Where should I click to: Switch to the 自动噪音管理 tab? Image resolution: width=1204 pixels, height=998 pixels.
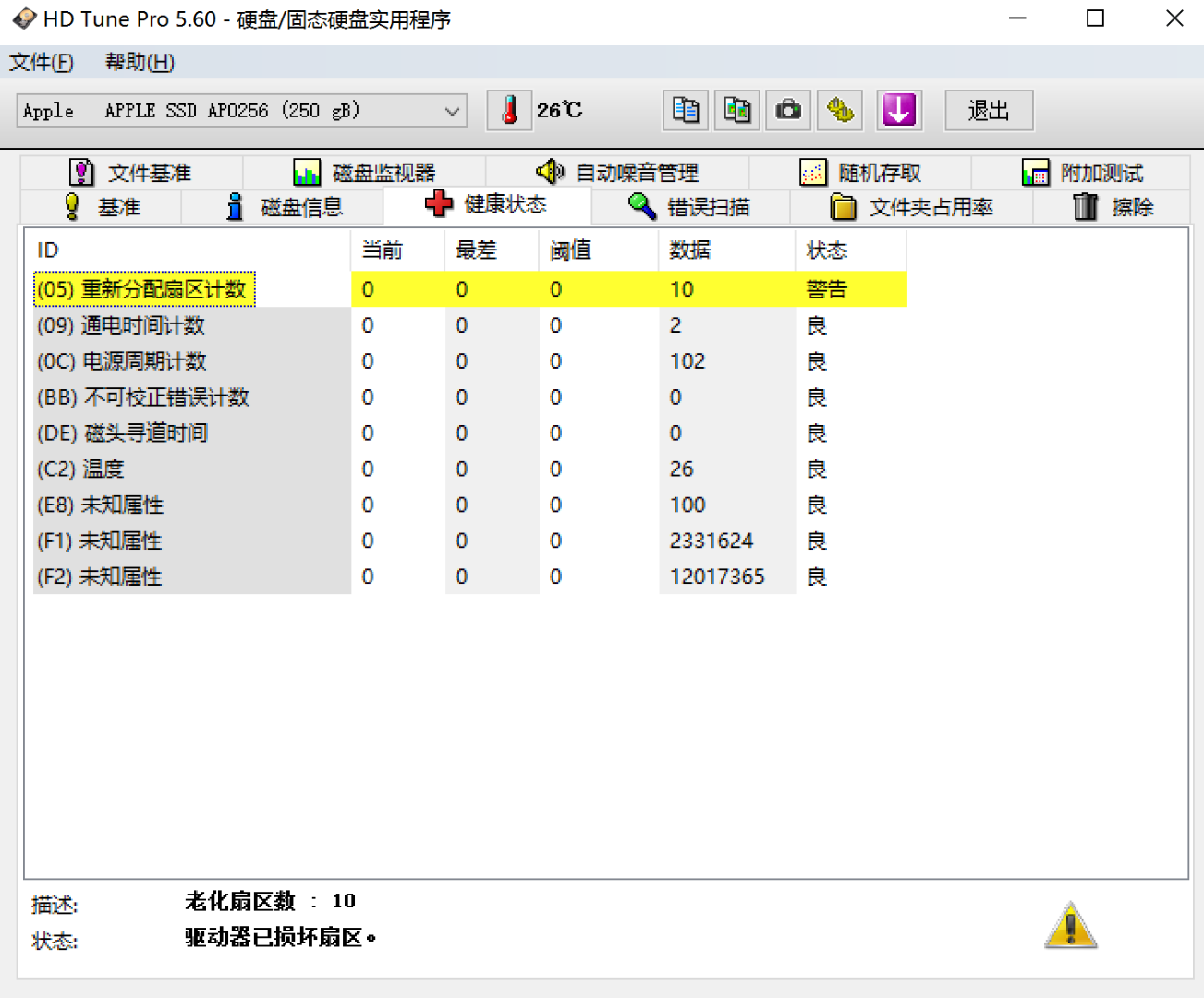tap(617, 173)
